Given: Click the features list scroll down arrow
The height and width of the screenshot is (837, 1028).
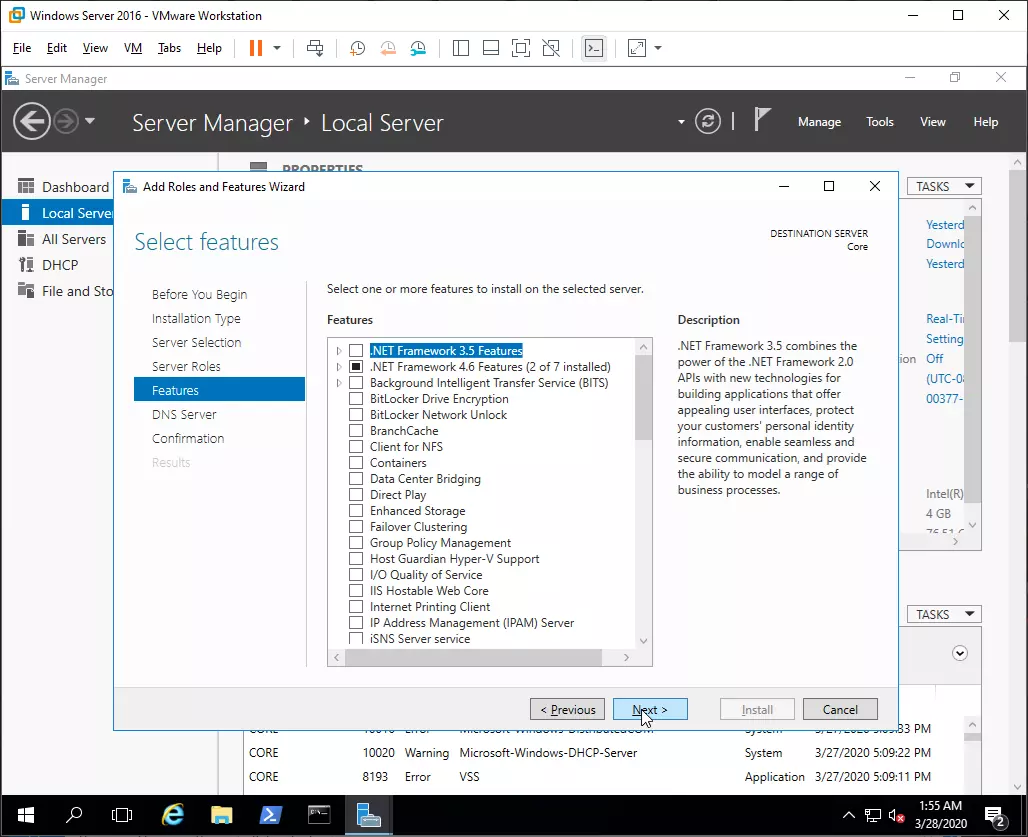Looking at the screenshot, I should [643, 640].
